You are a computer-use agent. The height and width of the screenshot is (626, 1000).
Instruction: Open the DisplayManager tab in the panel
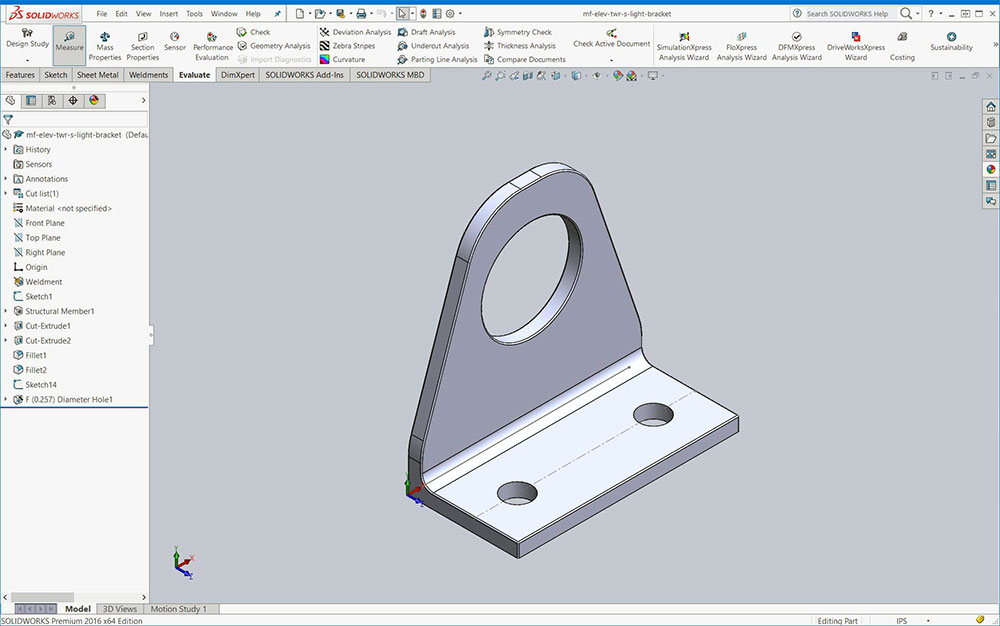pos(94,100)
